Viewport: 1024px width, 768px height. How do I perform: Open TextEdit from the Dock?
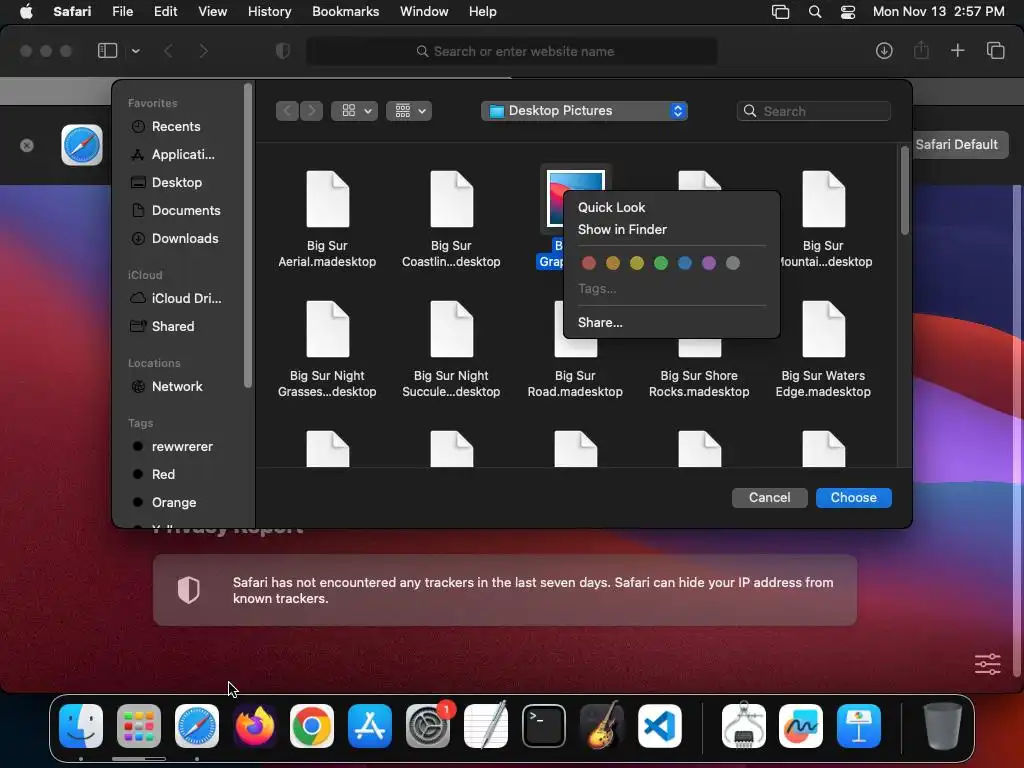(486, 726)
